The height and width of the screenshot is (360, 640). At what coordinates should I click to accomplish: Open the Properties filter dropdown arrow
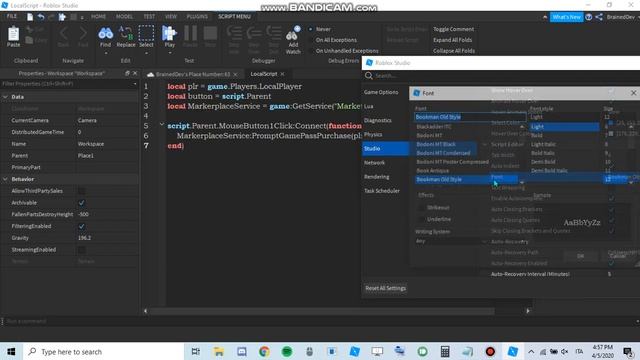click(x=135, y=84)
